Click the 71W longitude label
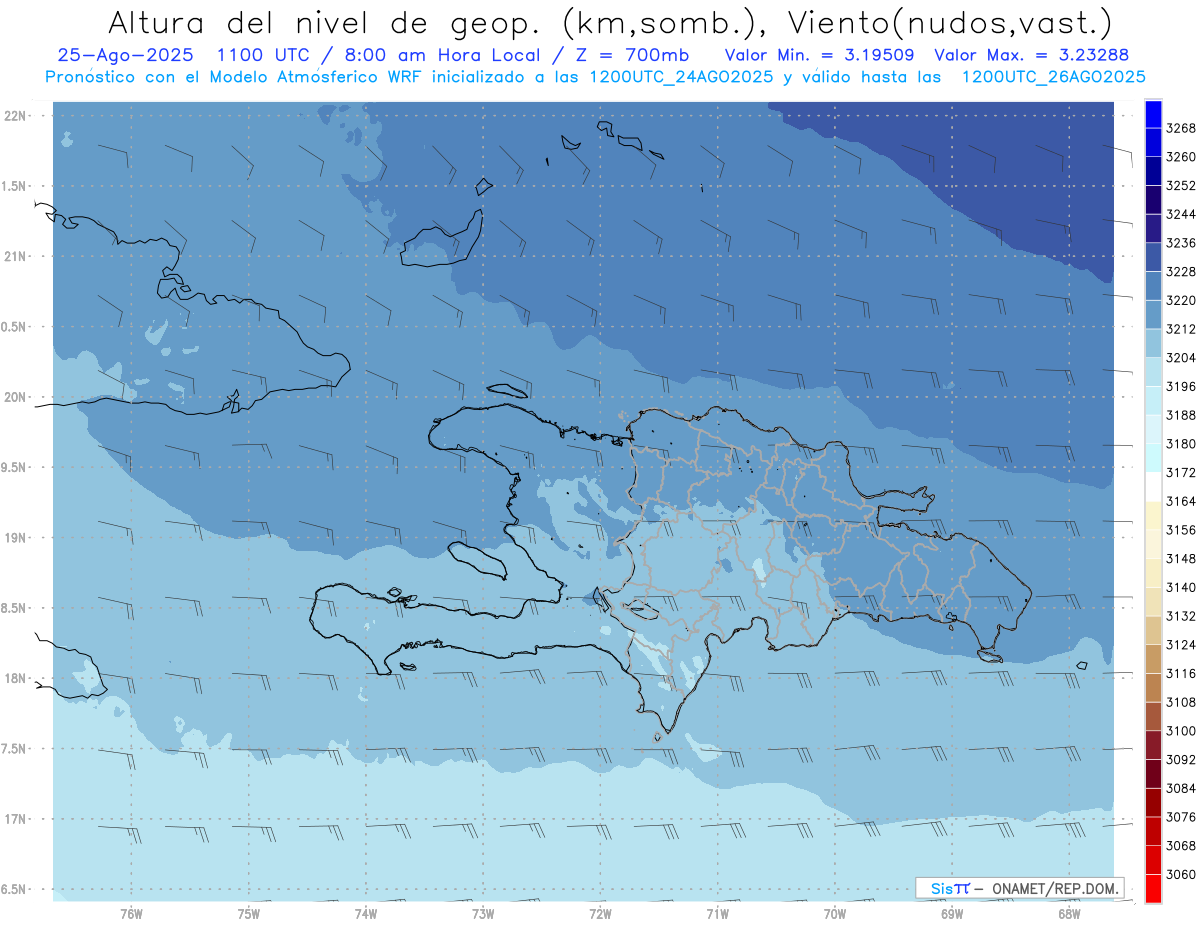The image size is (1200, 927). click(x=717, y=913)
